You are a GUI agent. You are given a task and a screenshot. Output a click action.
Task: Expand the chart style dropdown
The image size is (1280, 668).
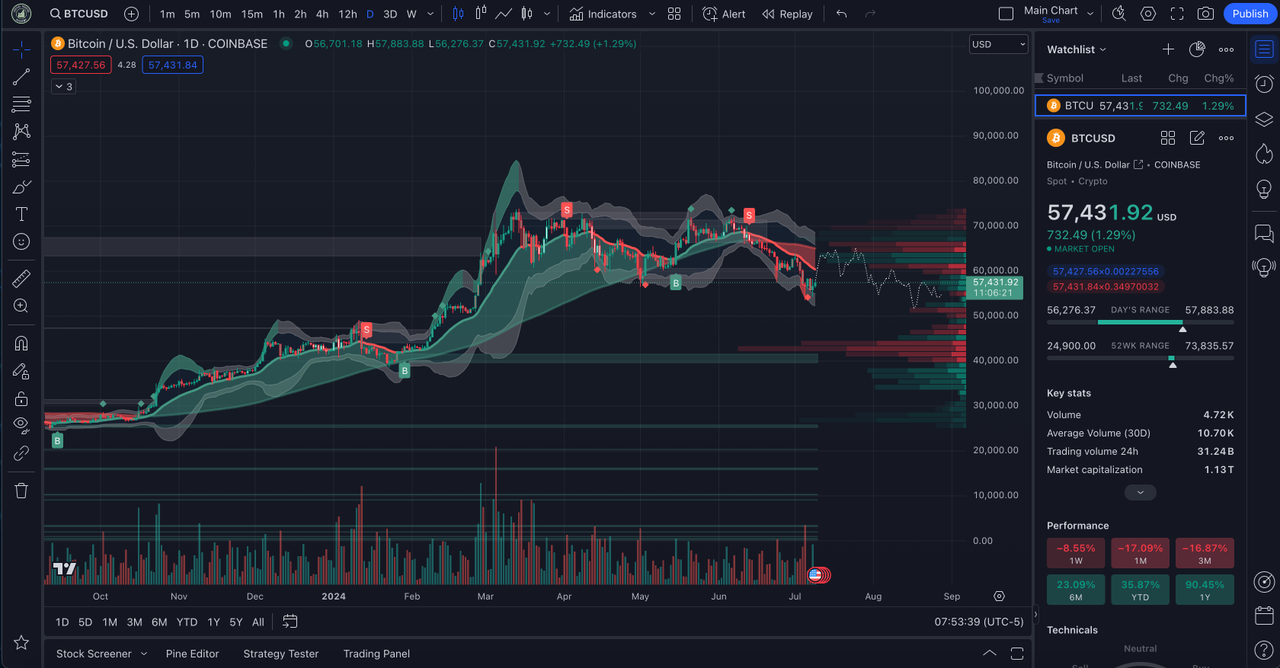pos(548,14)
